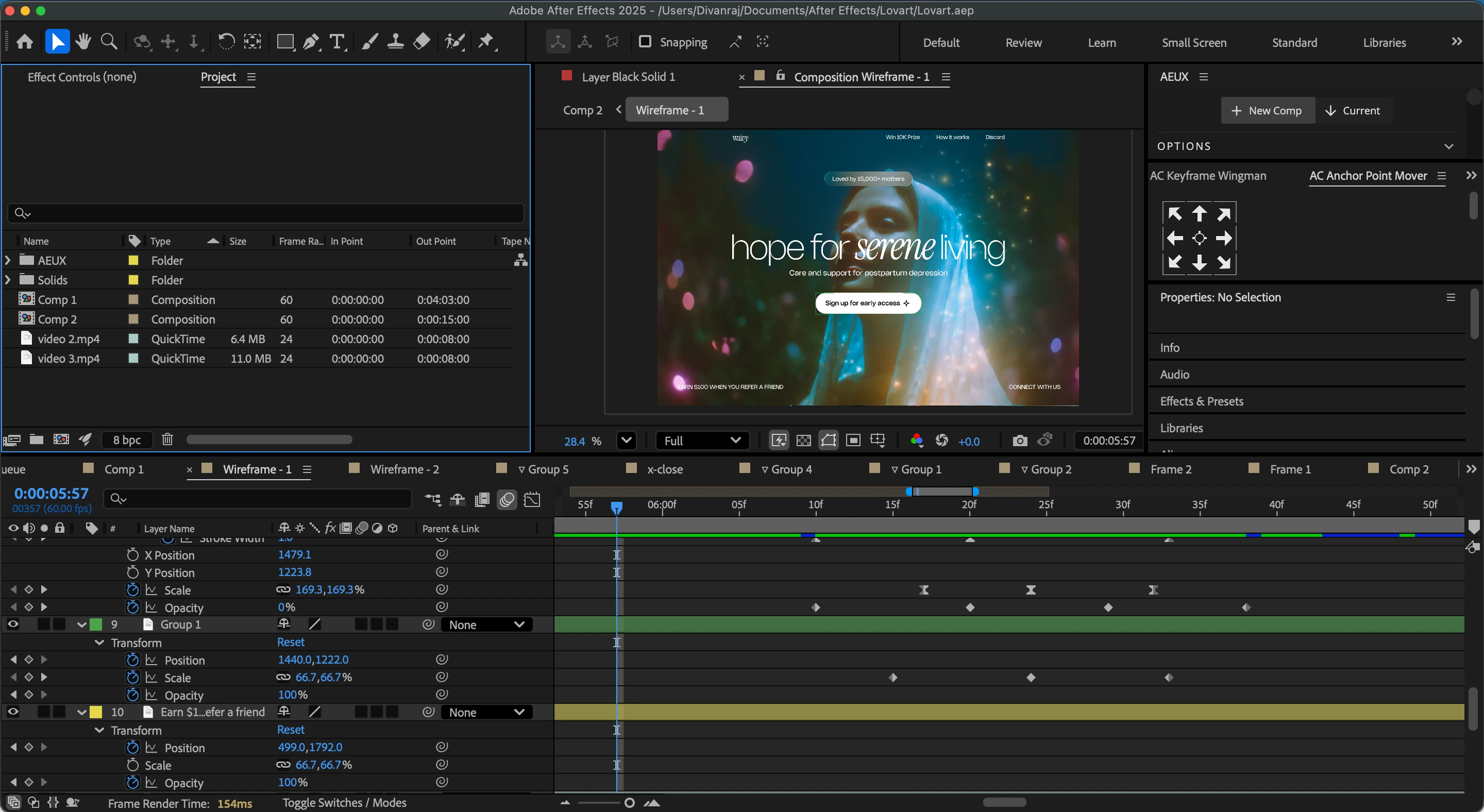Hide the Group 1 layer
This screenshot has height=812, width=1484.
point(13,624)
